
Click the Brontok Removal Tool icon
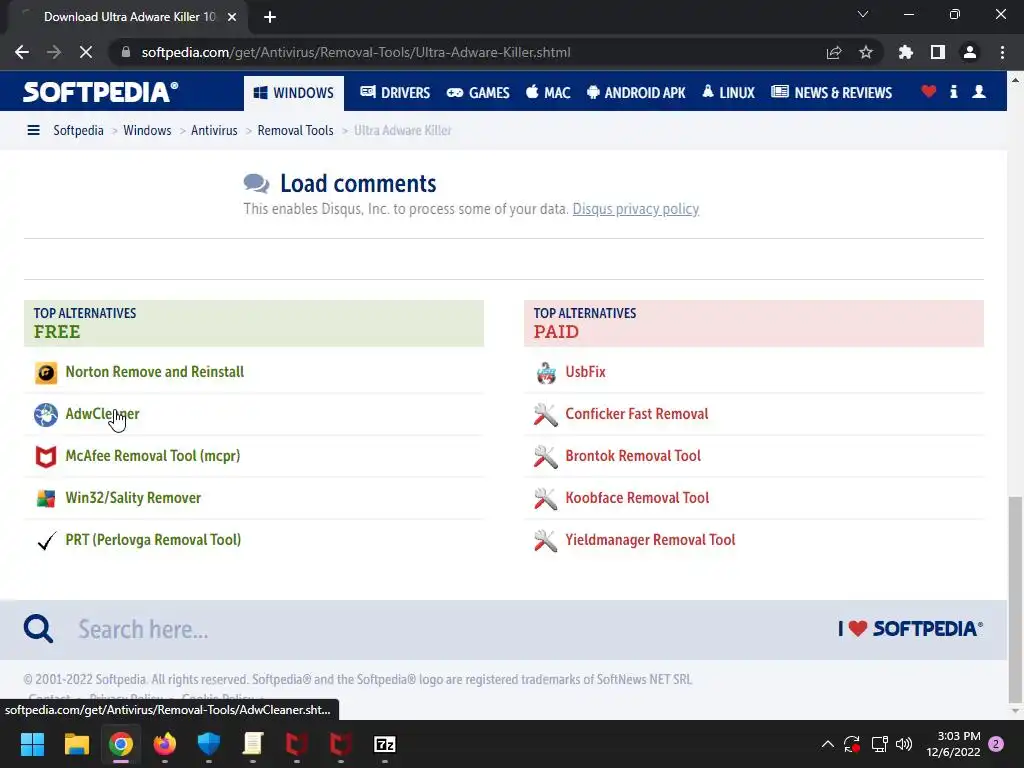point(545,456)
